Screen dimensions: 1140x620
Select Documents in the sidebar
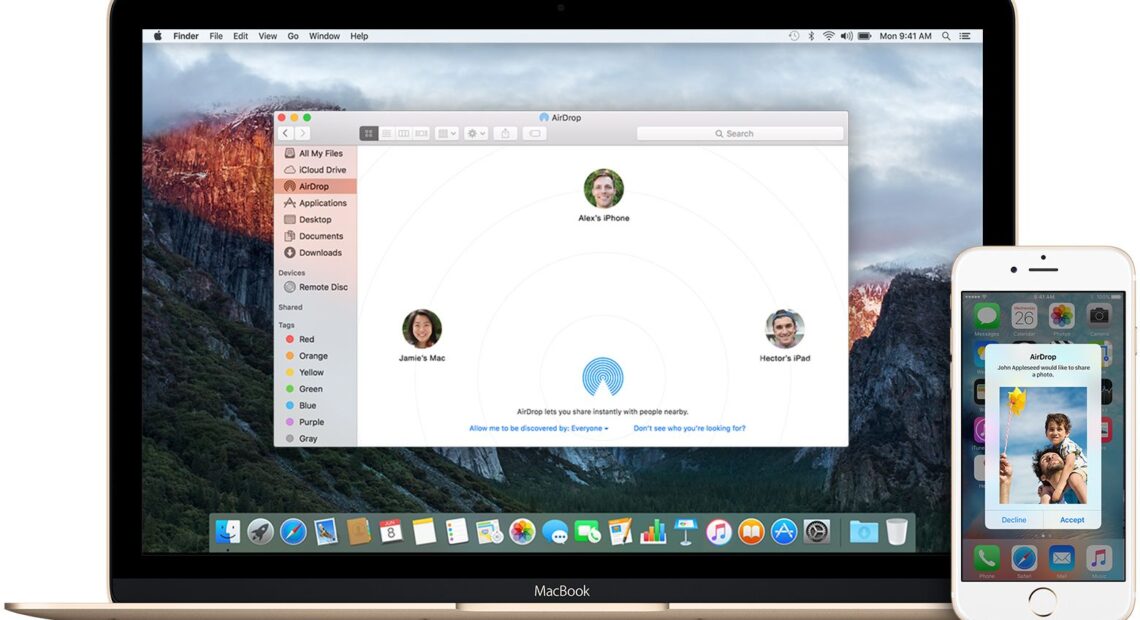pos(316,236)
